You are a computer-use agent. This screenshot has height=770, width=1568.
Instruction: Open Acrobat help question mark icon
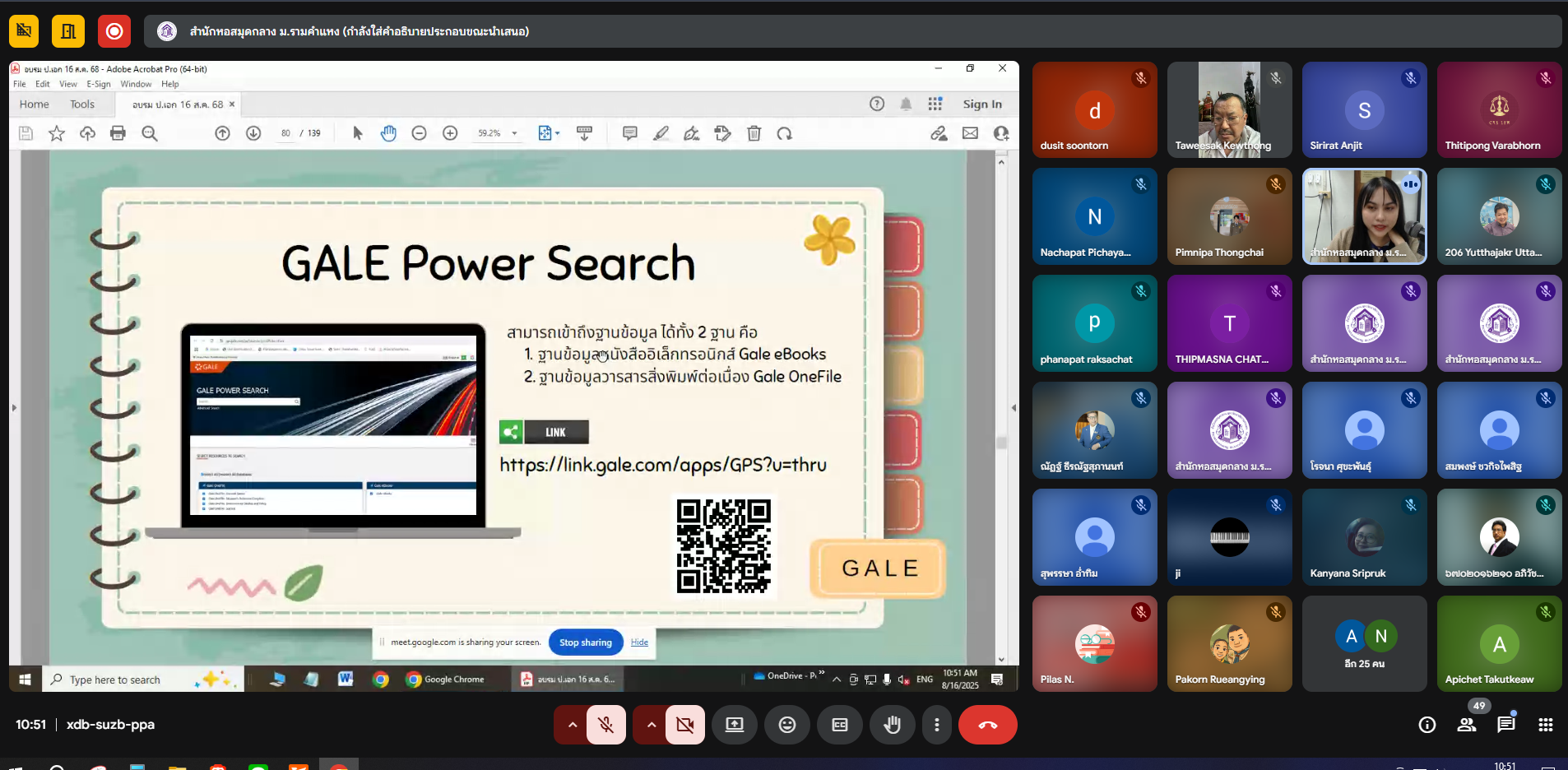[x=877, y=104]
